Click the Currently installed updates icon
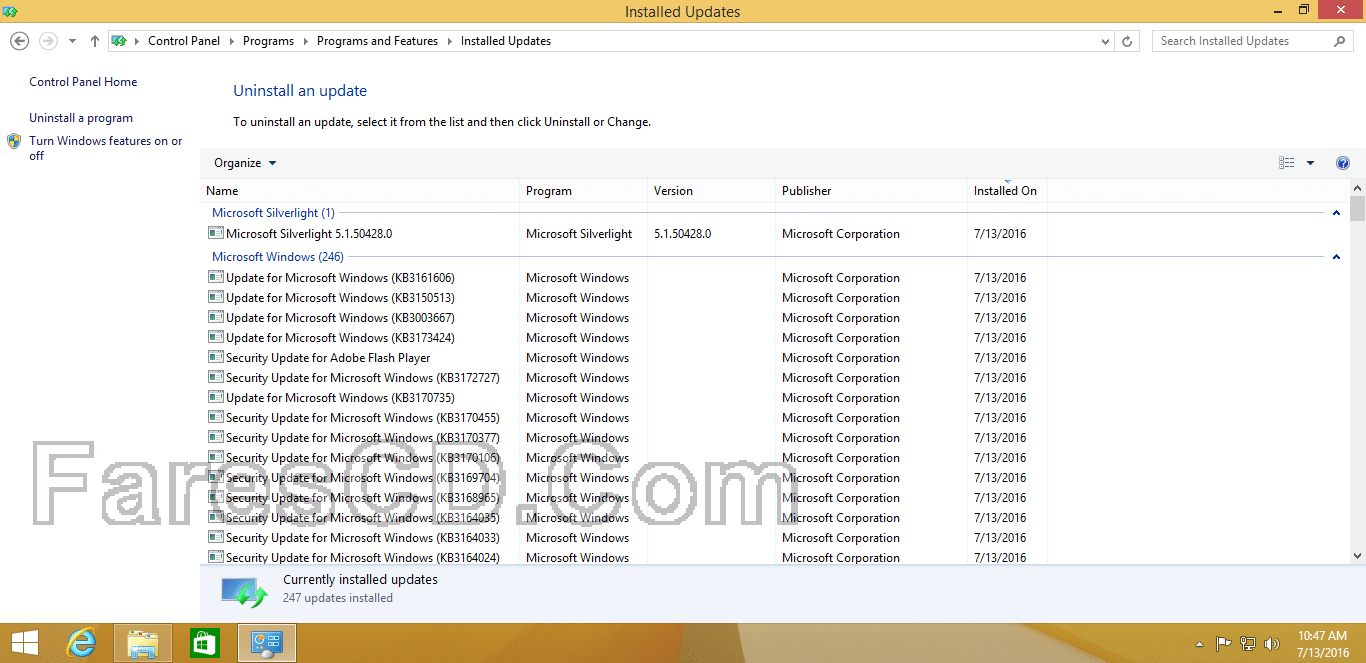 [x=244, y=592]
